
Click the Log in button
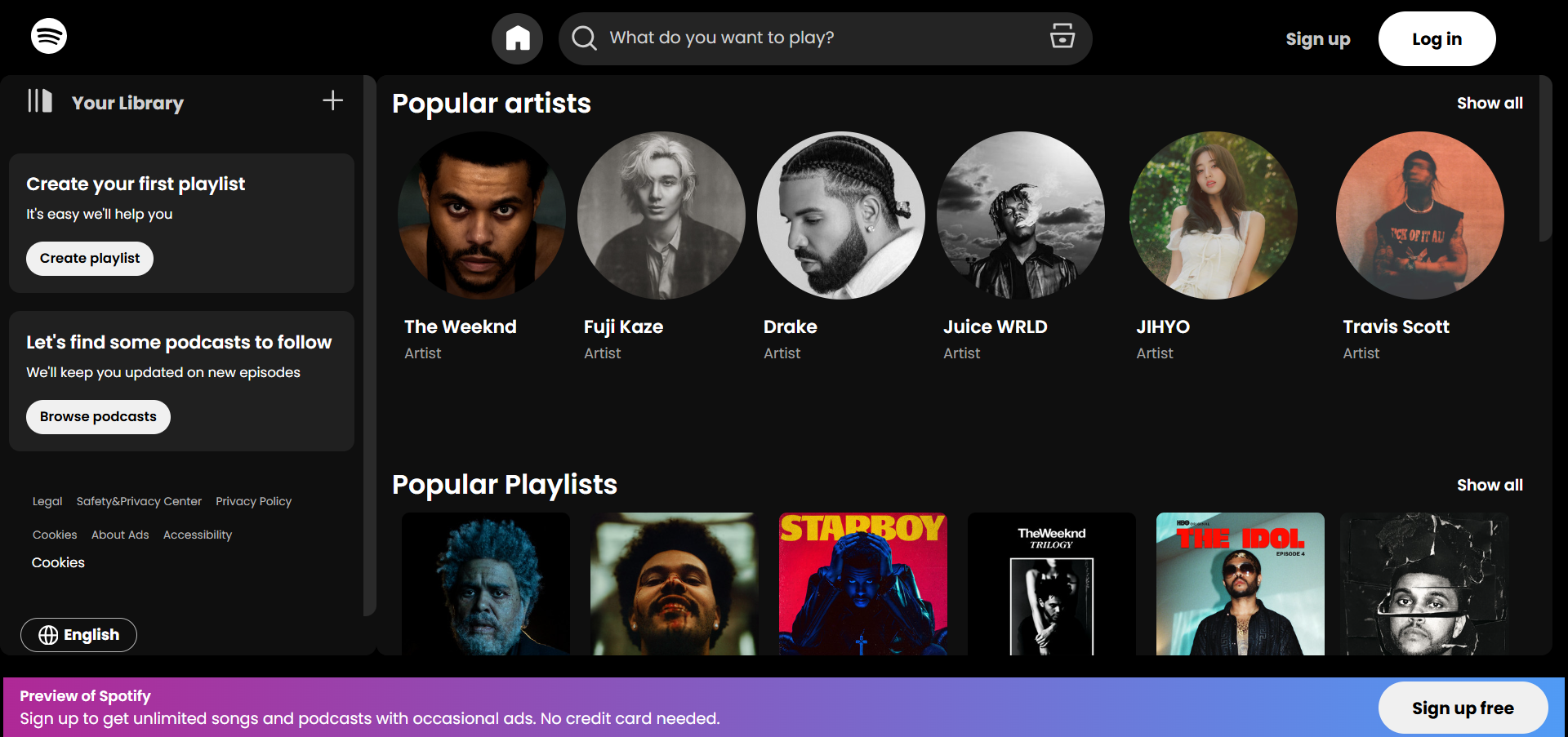point(1437,39)
